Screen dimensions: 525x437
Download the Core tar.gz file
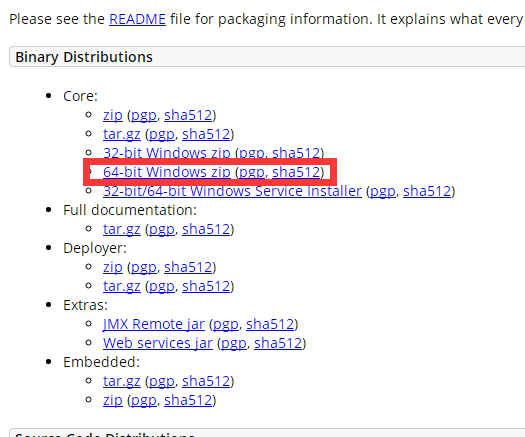[122, 134]
